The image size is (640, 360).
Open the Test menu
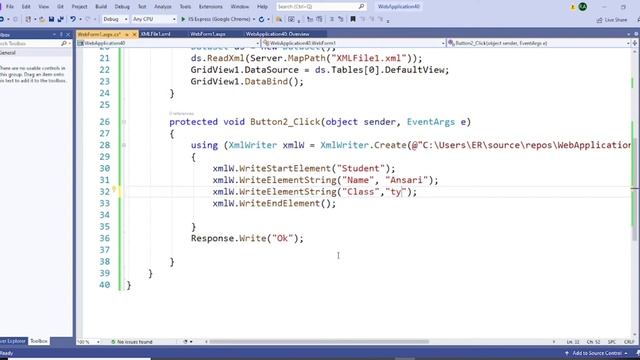point(142,7)
